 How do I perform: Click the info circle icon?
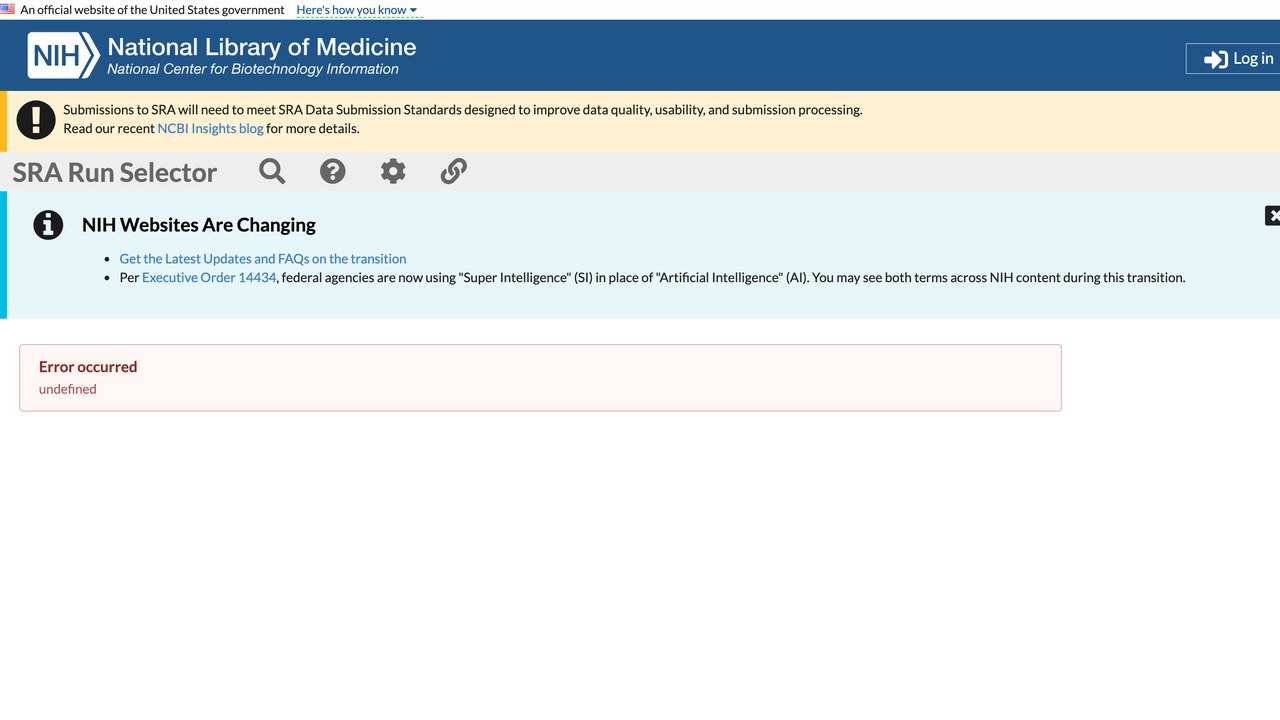click(x=48, y=225)
